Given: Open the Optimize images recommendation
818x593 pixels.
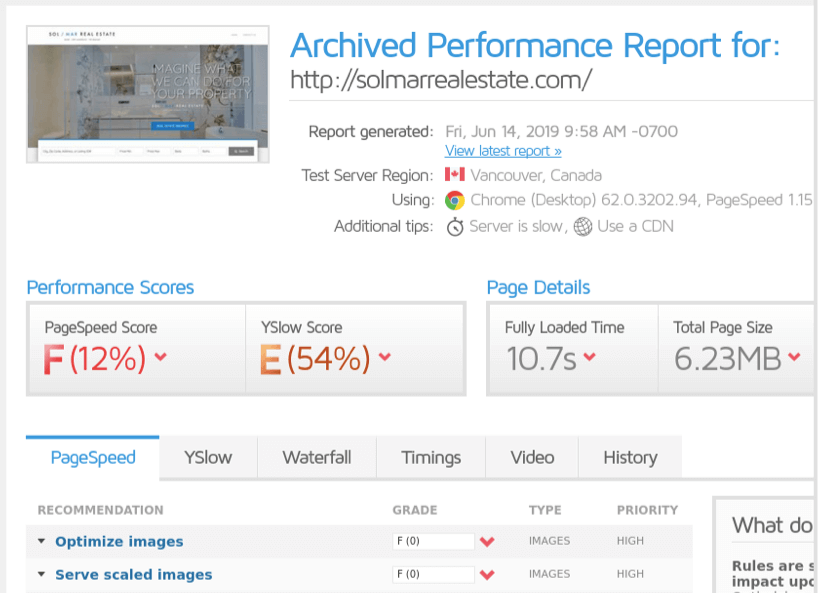Looking at the screenshot, I should 119,541.
